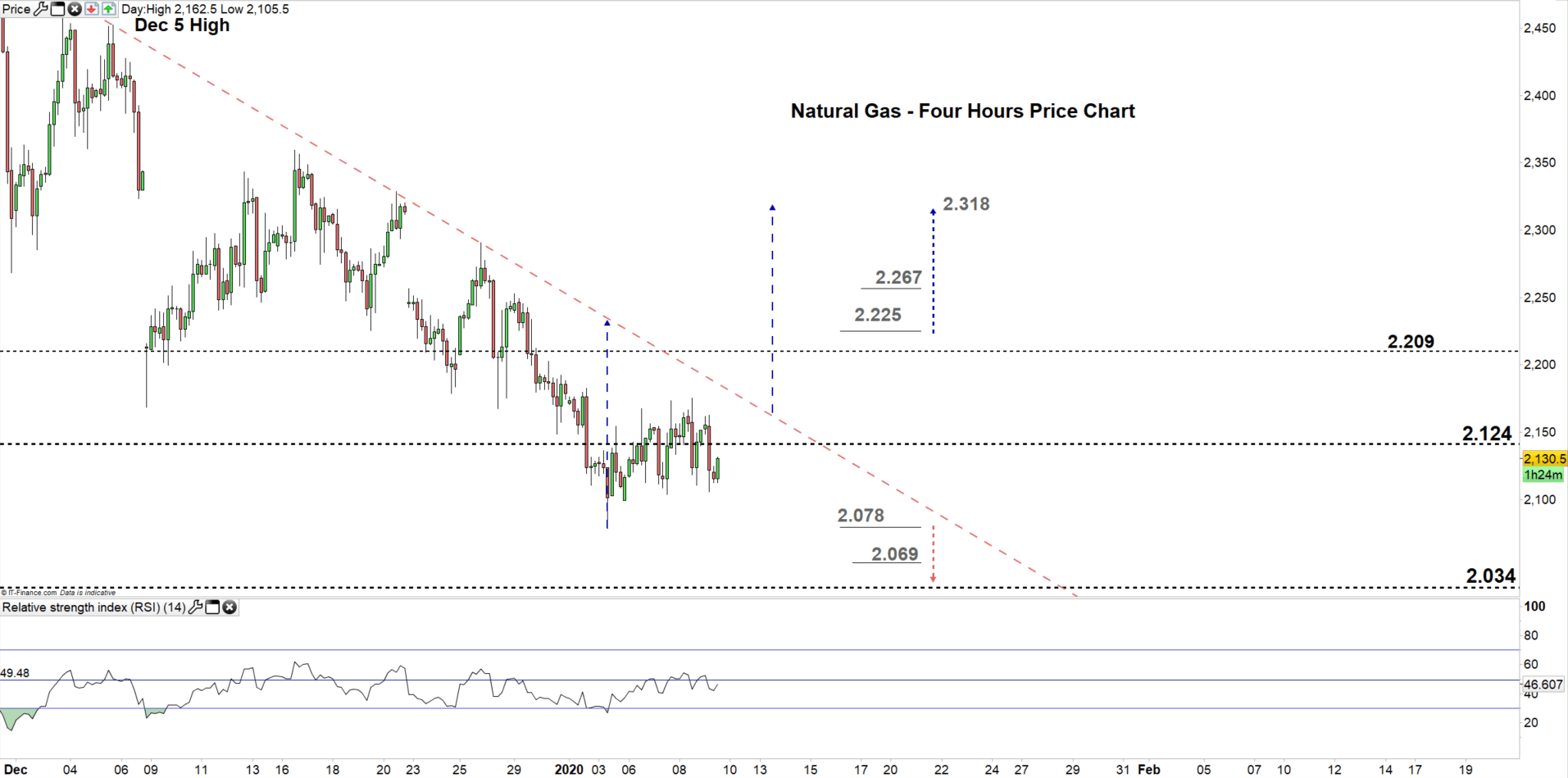Click the 2.267 resistance label
The width and height of the screenshot is (1568, 778).
[898, 277]
